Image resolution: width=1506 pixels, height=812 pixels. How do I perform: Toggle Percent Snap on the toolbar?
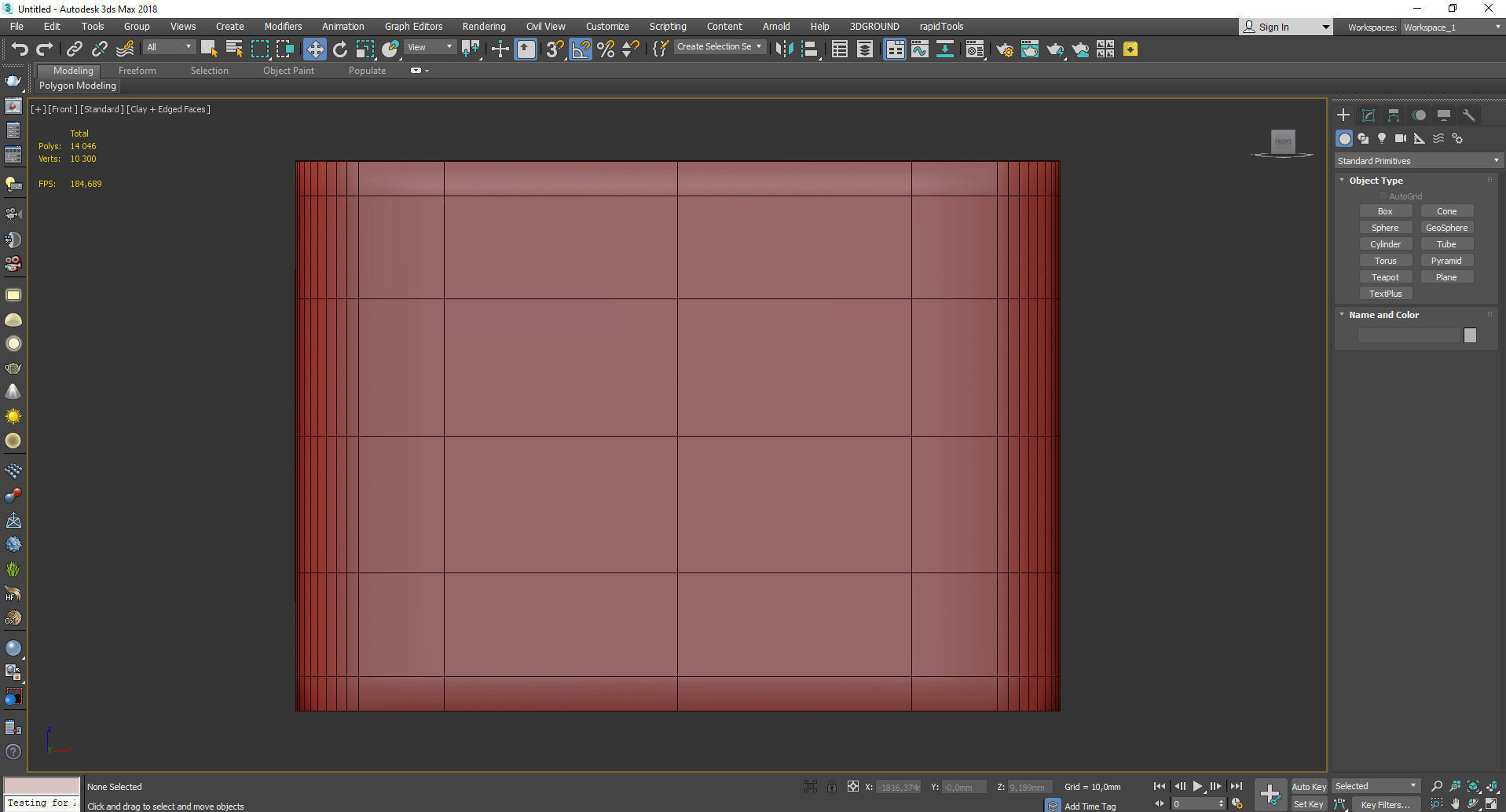point(606,49)
